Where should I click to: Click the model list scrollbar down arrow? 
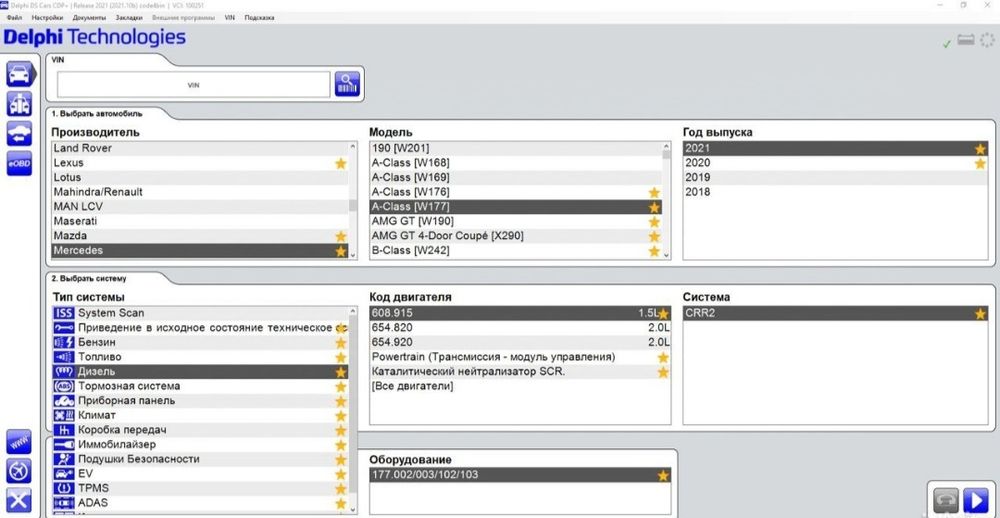667,255
